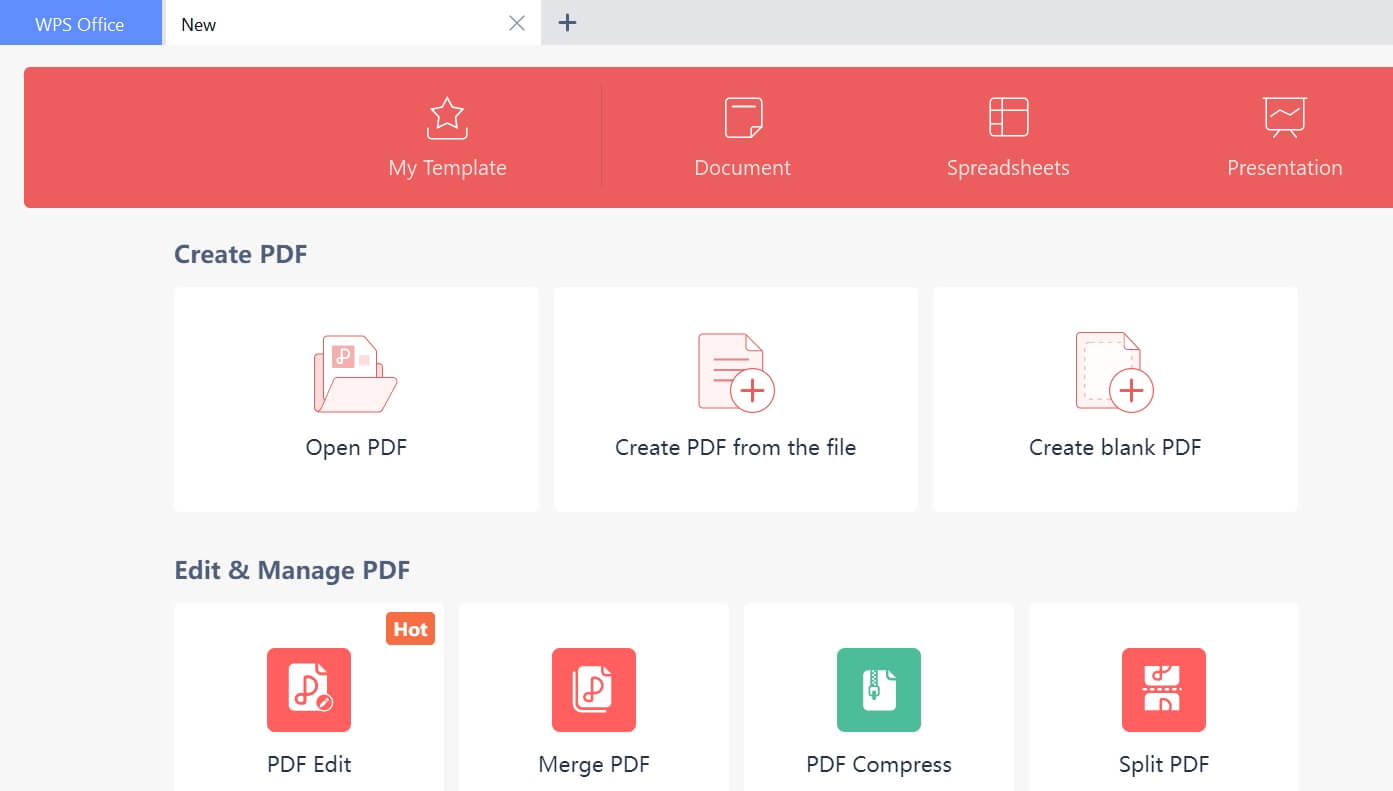Close the New tab
This screenshot has width=1393, height=791.
click(x=517, y=23)
